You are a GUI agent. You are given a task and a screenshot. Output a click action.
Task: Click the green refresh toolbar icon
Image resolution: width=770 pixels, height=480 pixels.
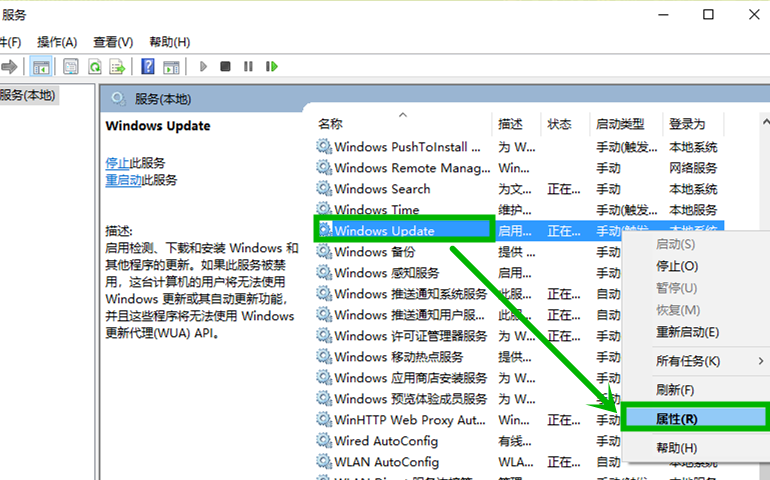click(x=94, y=66)
